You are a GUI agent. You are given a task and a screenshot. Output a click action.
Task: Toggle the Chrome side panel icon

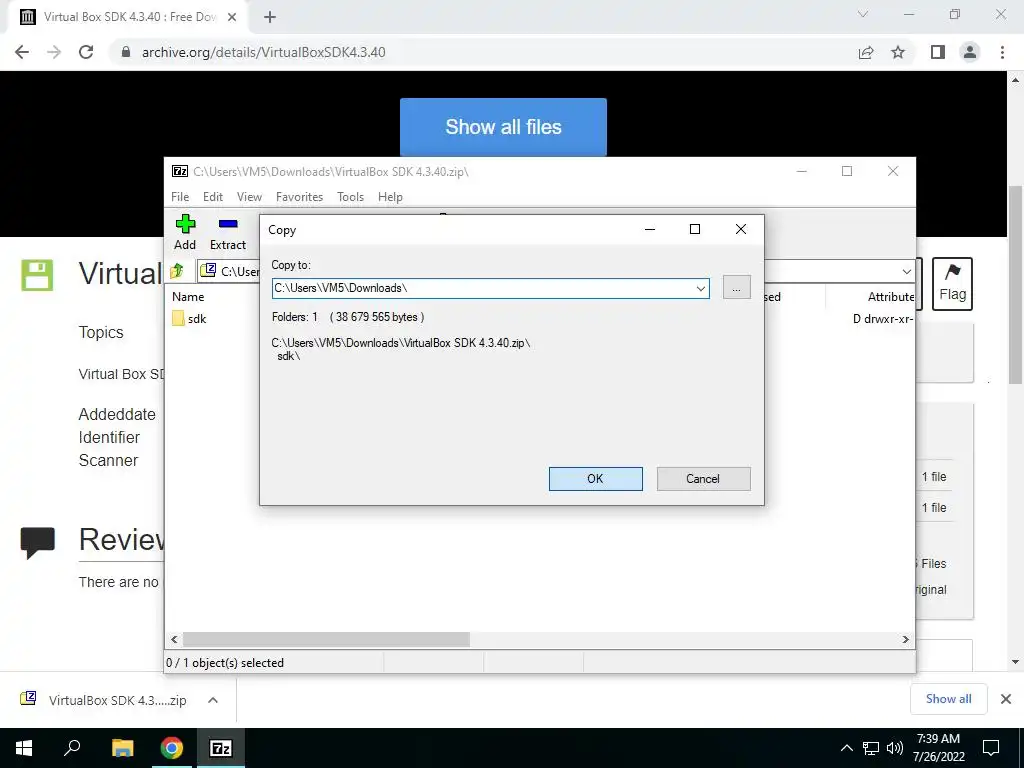point(938,52)
